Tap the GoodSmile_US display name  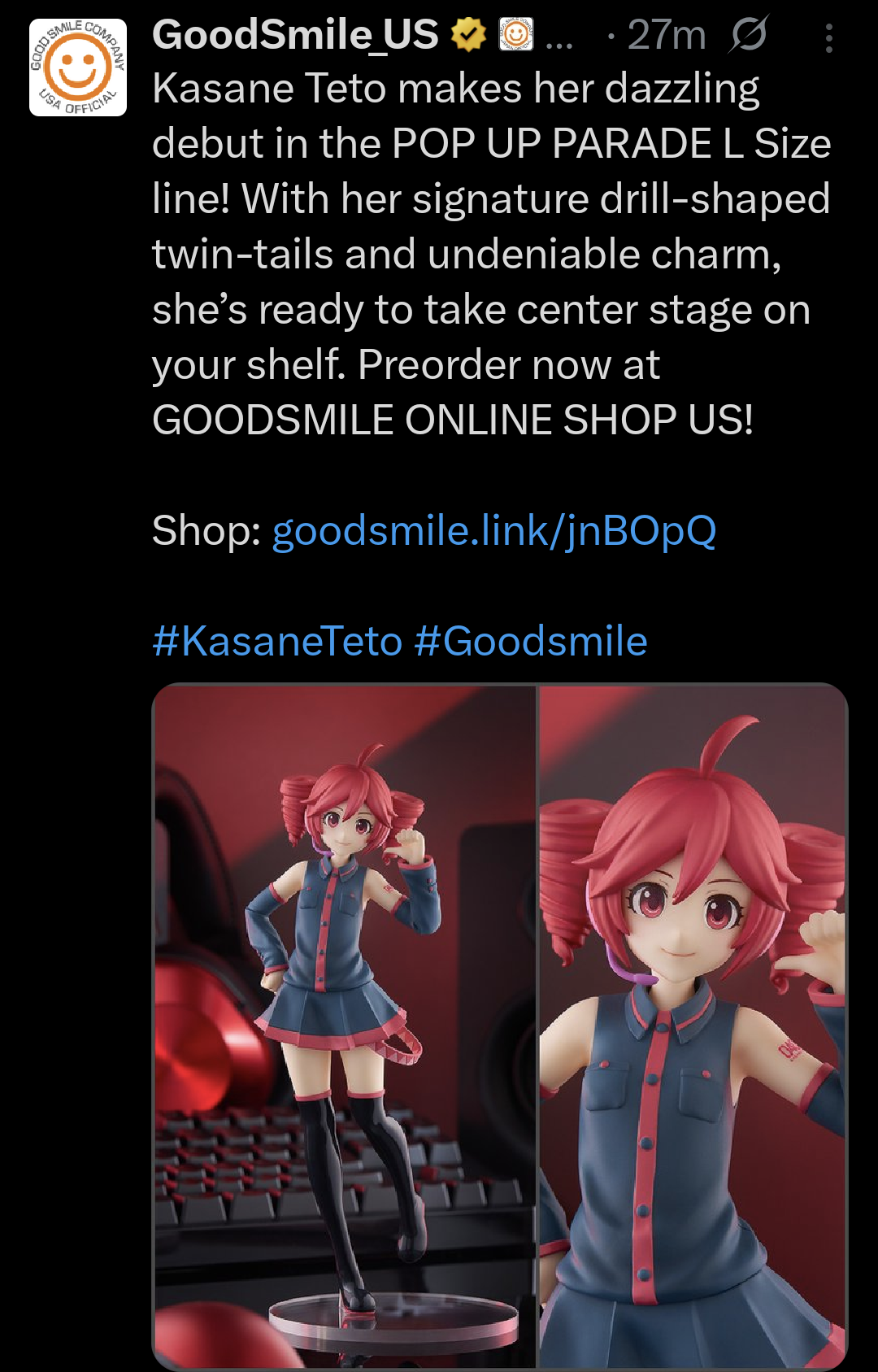pos(295,35)
